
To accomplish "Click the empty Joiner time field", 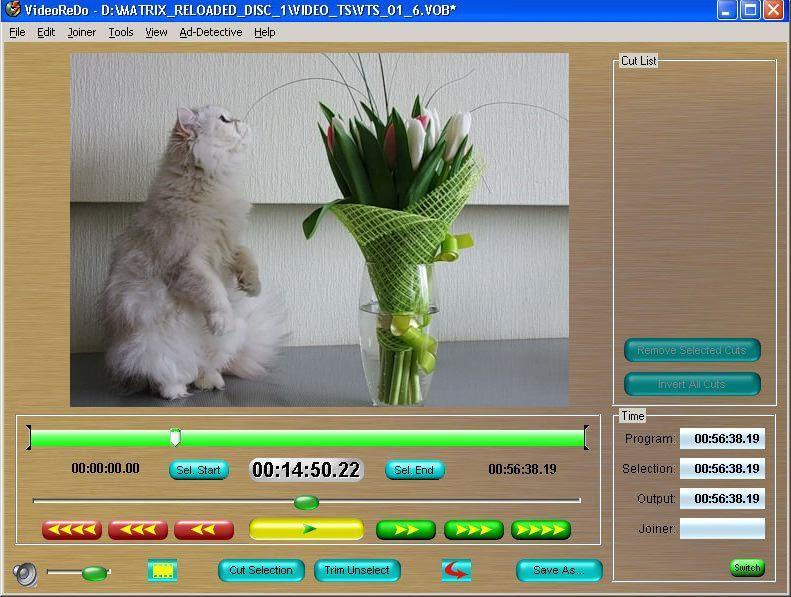I will 722,528.
